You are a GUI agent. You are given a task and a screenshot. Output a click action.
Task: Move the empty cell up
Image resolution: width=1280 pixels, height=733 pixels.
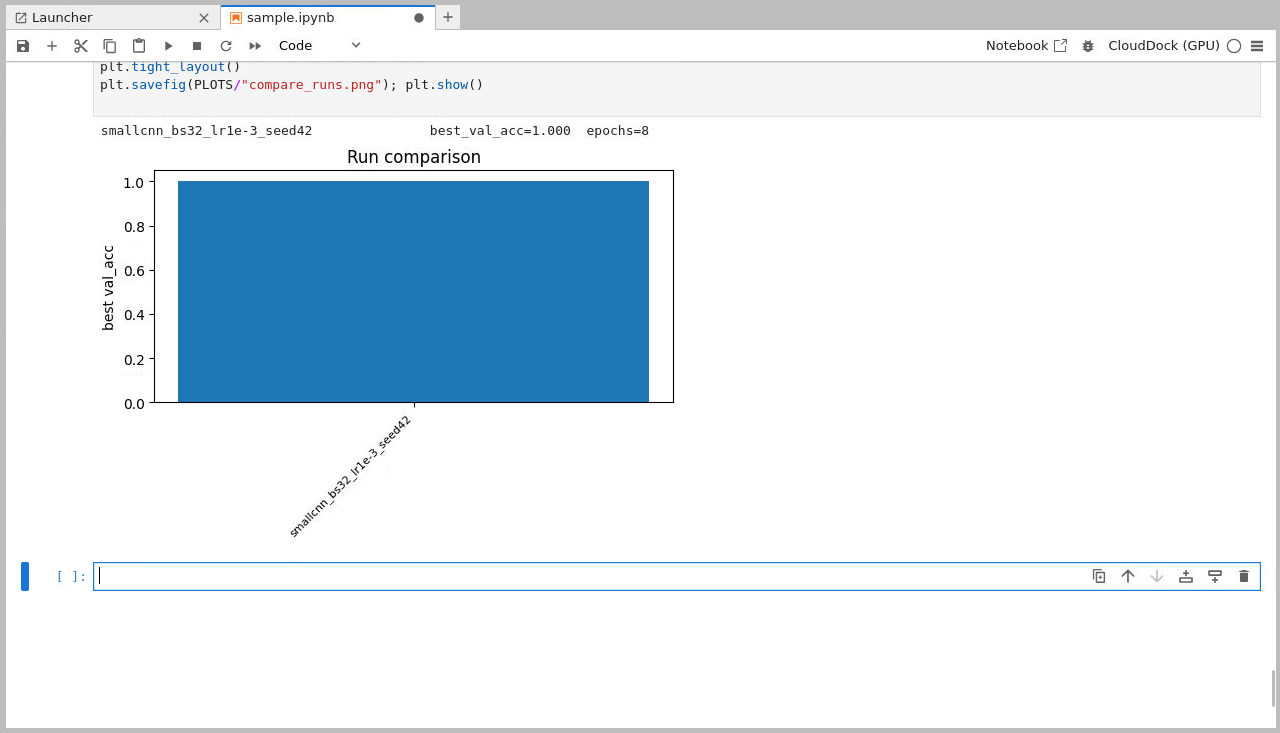tap(1128, 576)
